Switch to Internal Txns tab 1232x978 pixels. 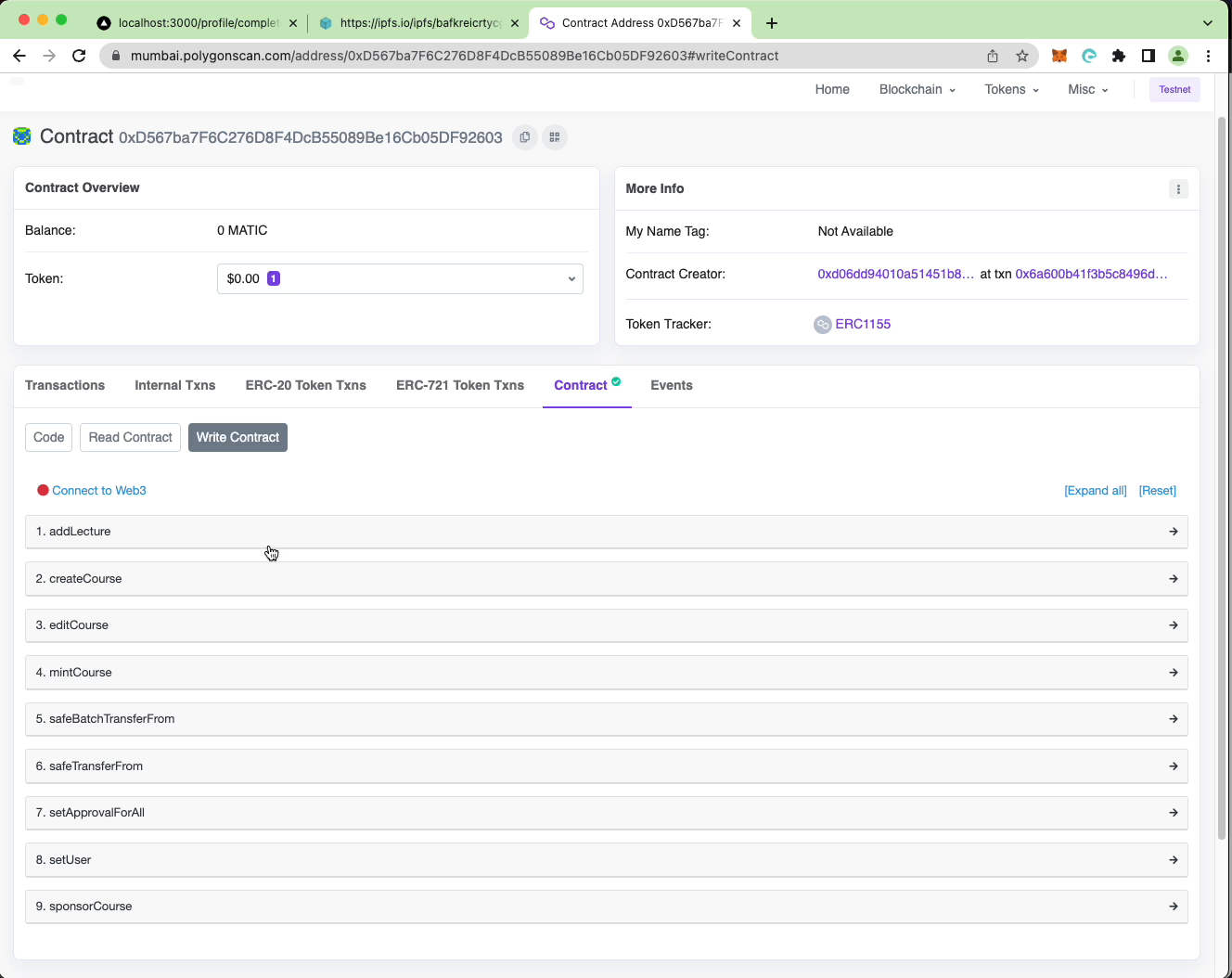174,385
